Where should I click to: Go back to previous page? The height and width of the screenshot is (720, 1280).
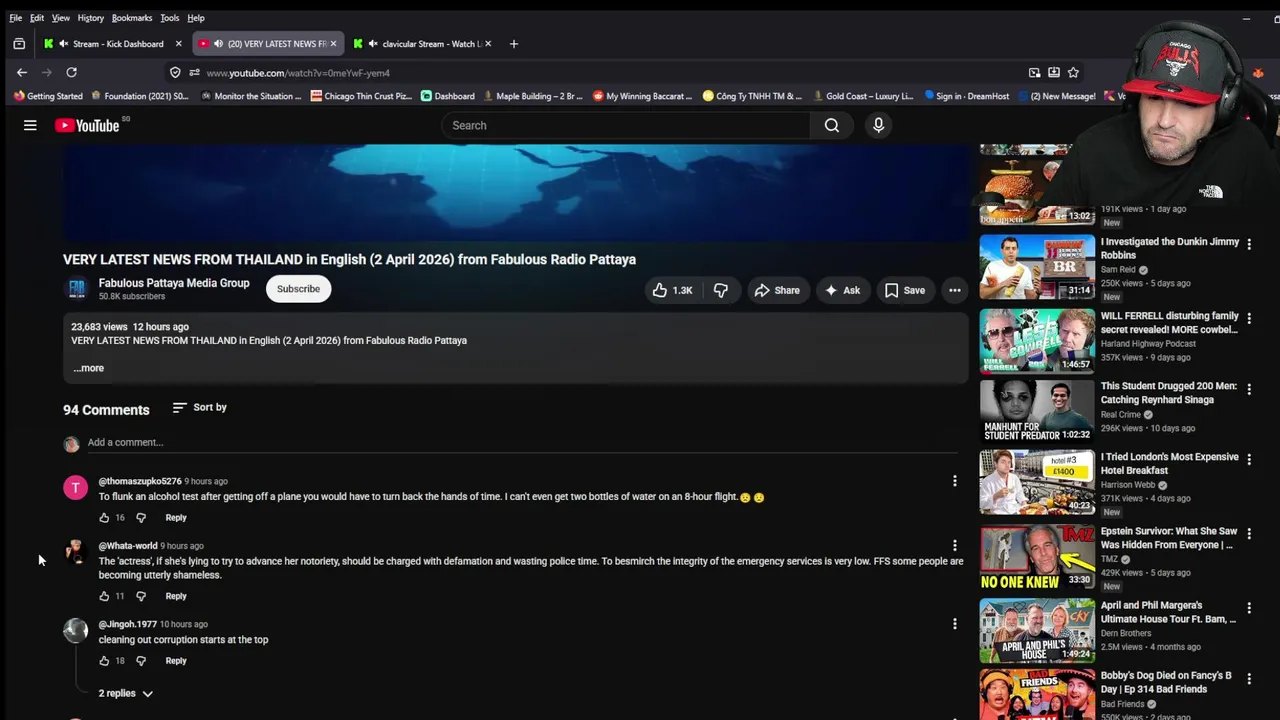(22, 72)
